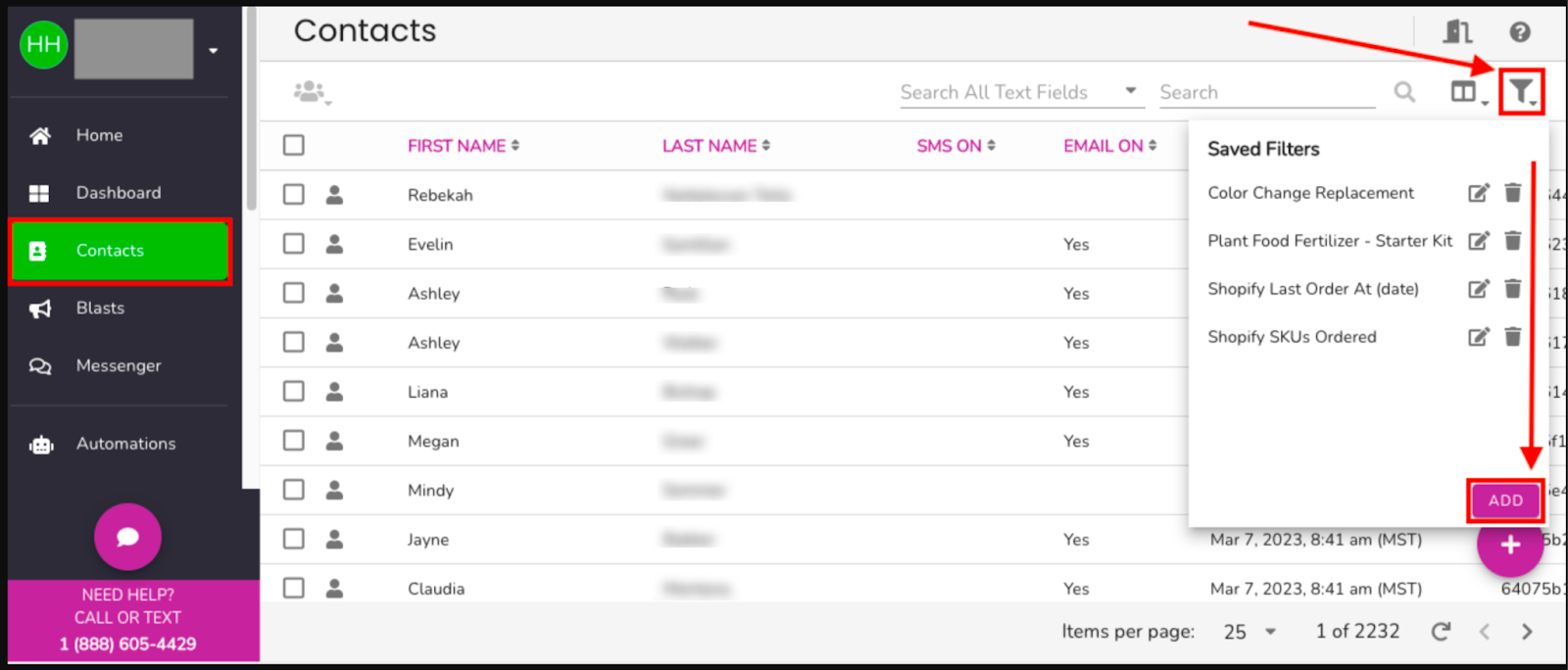Click the columns layout icon
Image resolution: width=1568 pixels, height=670 pixels.
click(x=1467, y=92)
